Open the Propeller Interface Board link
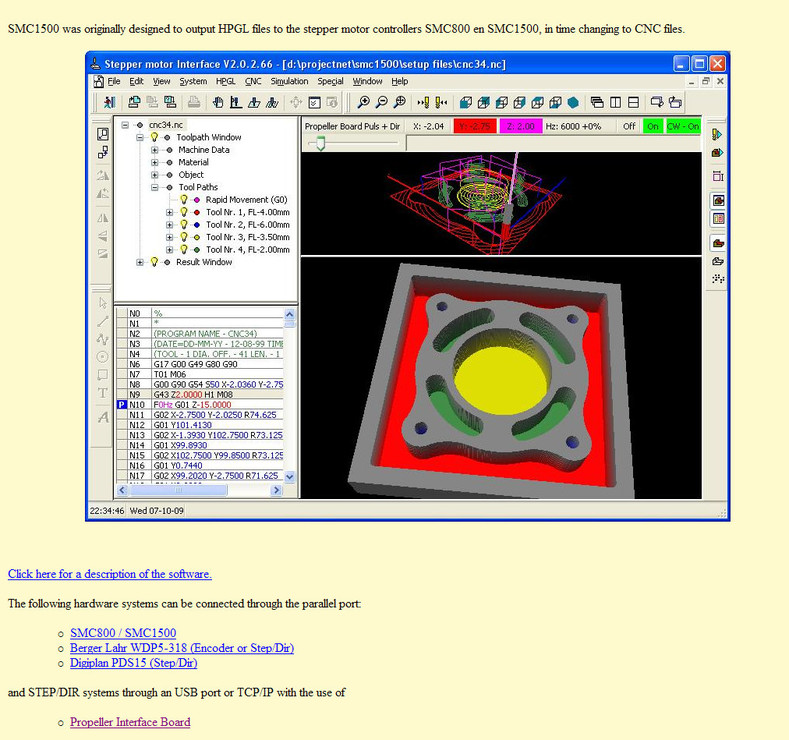The width and height of the screenshot is (789, 740). (x=130, y=722)
